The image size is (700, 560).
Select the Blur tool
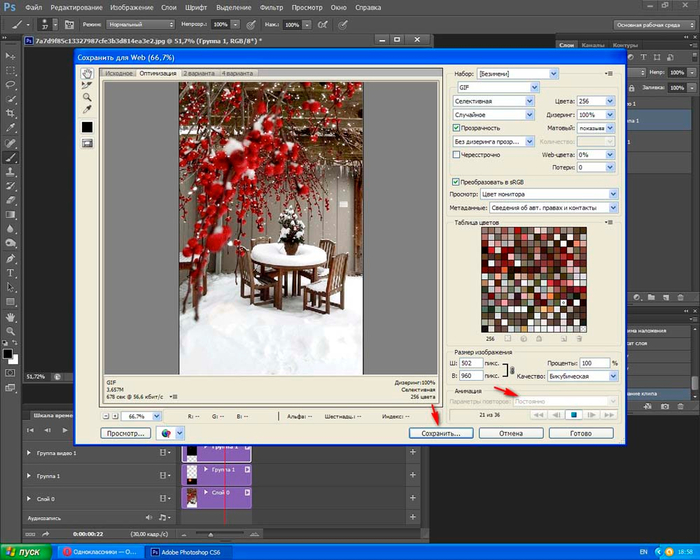10,229
